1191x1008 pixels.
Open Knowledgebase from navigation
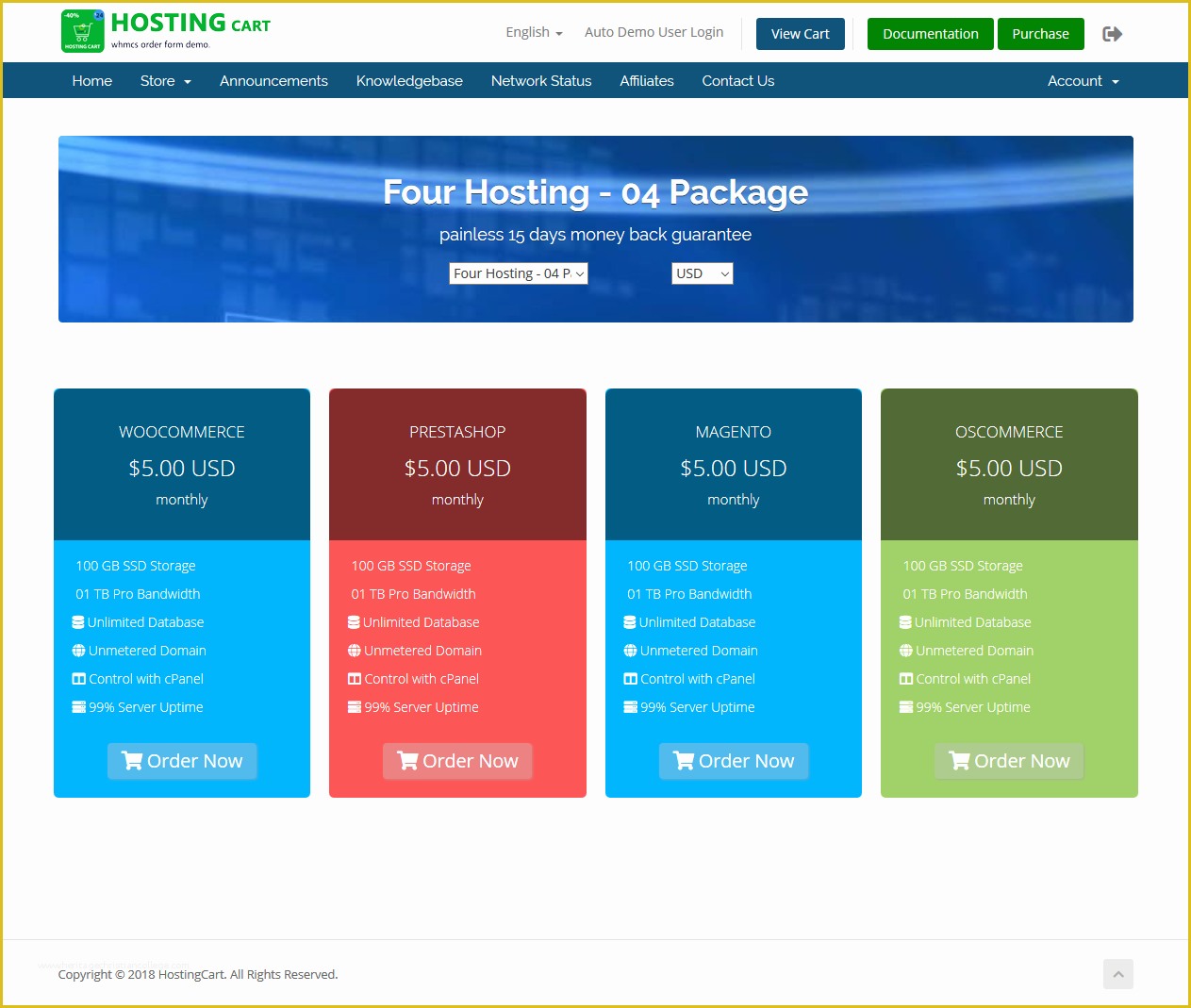click(x=409, y=81)
